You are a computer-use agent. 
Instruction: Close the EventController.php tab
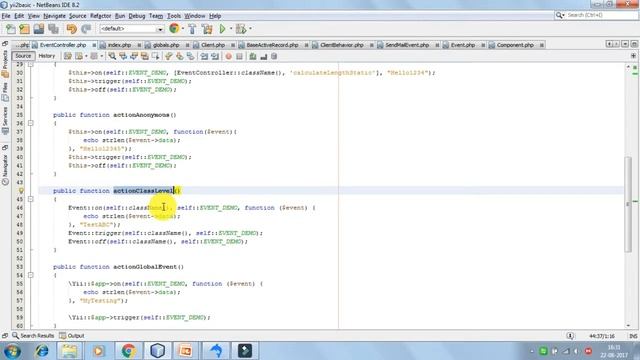click(x=94, y=45)
